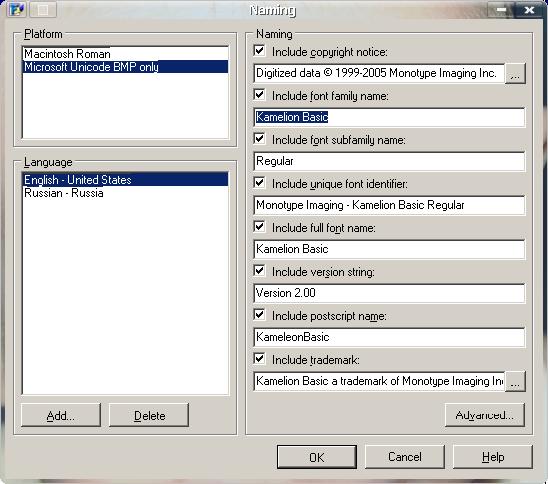Open trademark ellipsis editor button

pos(515,381)
